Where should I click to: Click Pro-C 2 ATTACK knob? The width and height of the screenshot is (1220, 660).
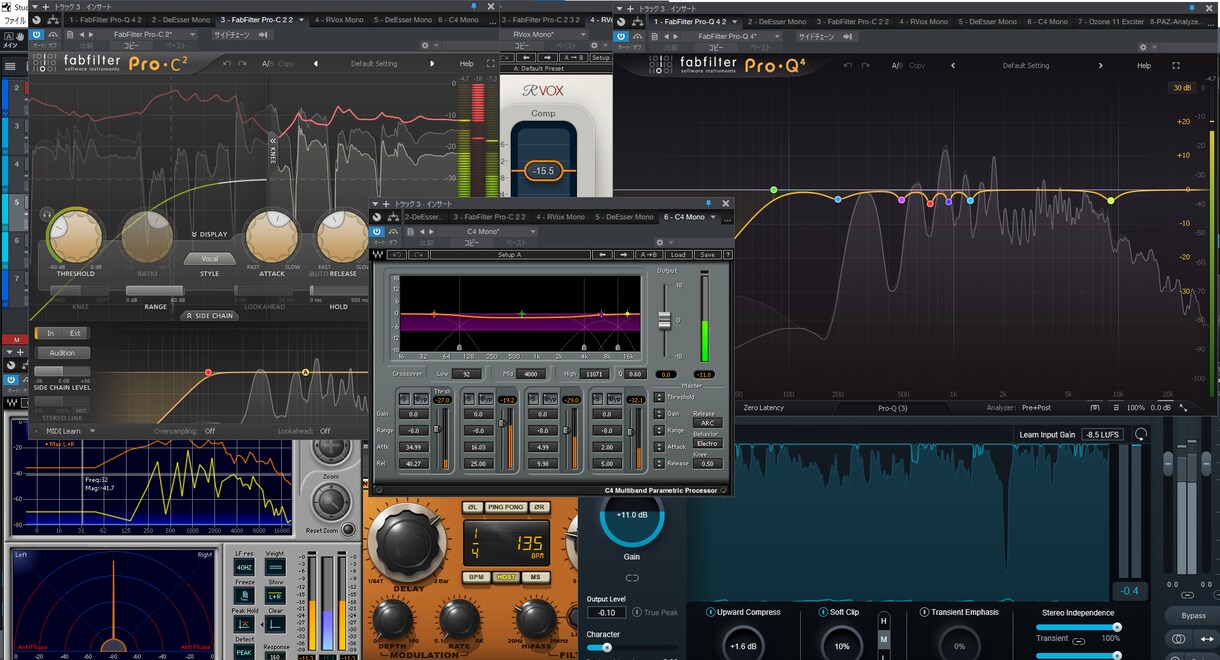(271, 237)
